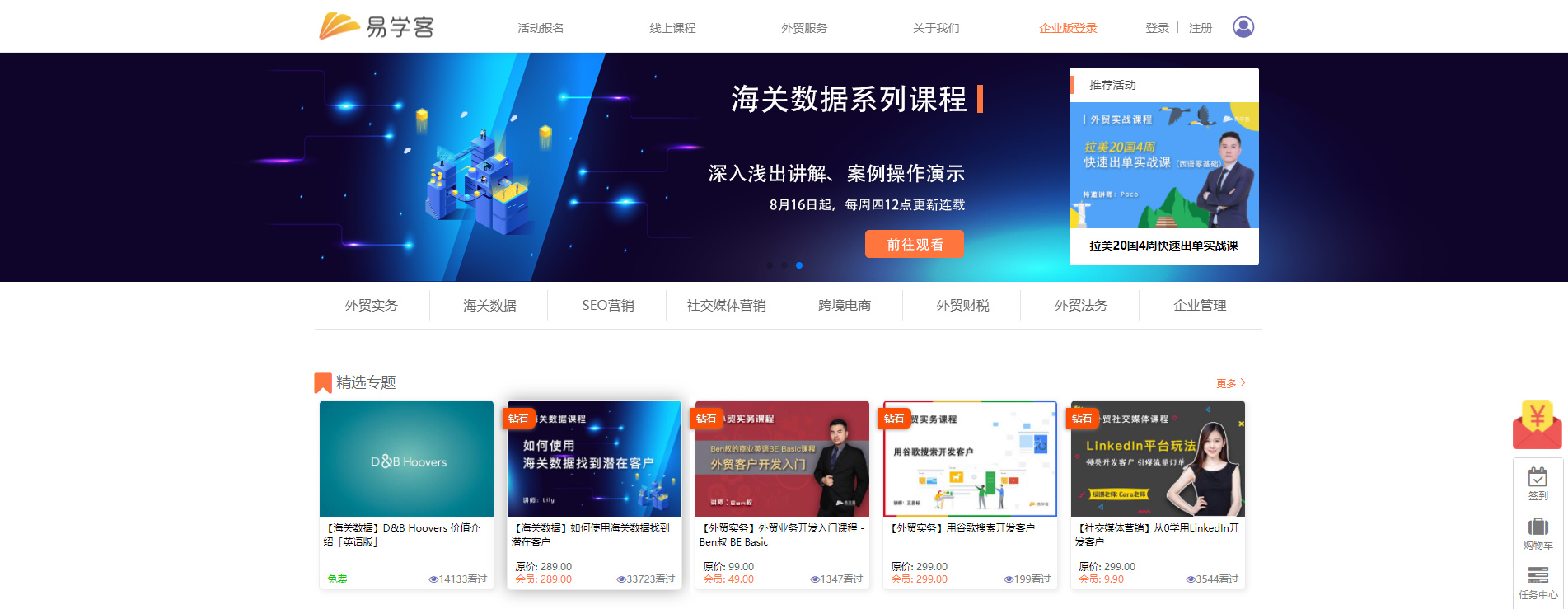Click the 精选专题 bookmark icon
This screenshot has height=609, width=1568.
point(323,383)
